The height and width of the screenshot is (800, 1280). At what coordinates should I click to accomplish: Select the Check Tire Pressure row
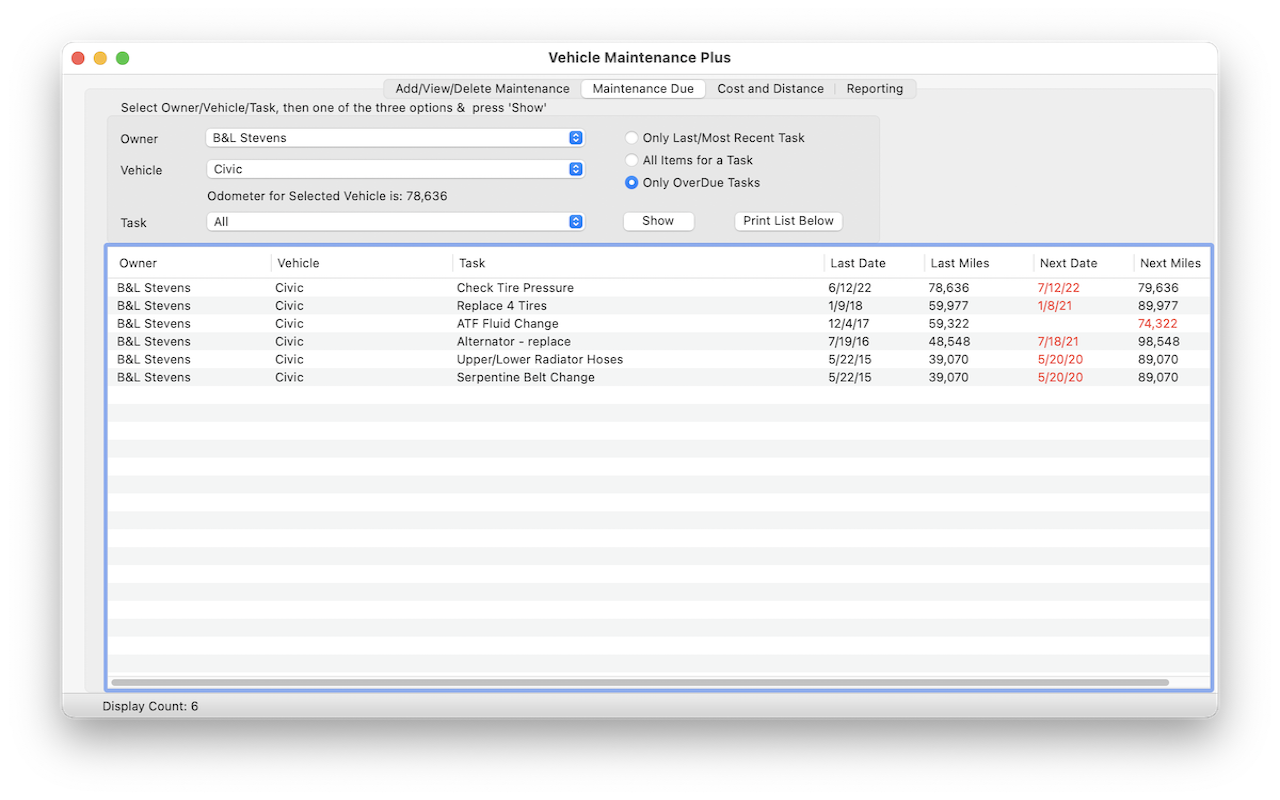tap(515, 288)
